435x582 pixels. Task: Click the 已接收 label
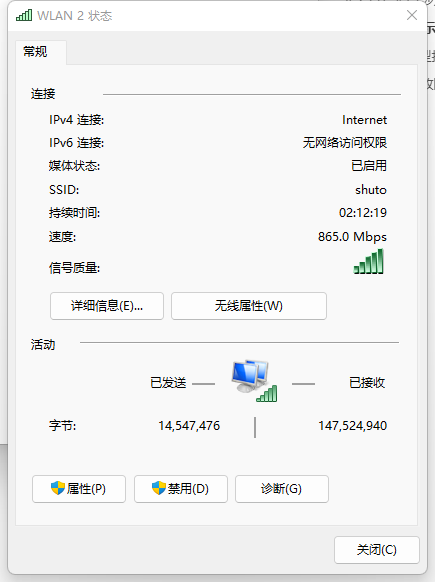point(367,383)
